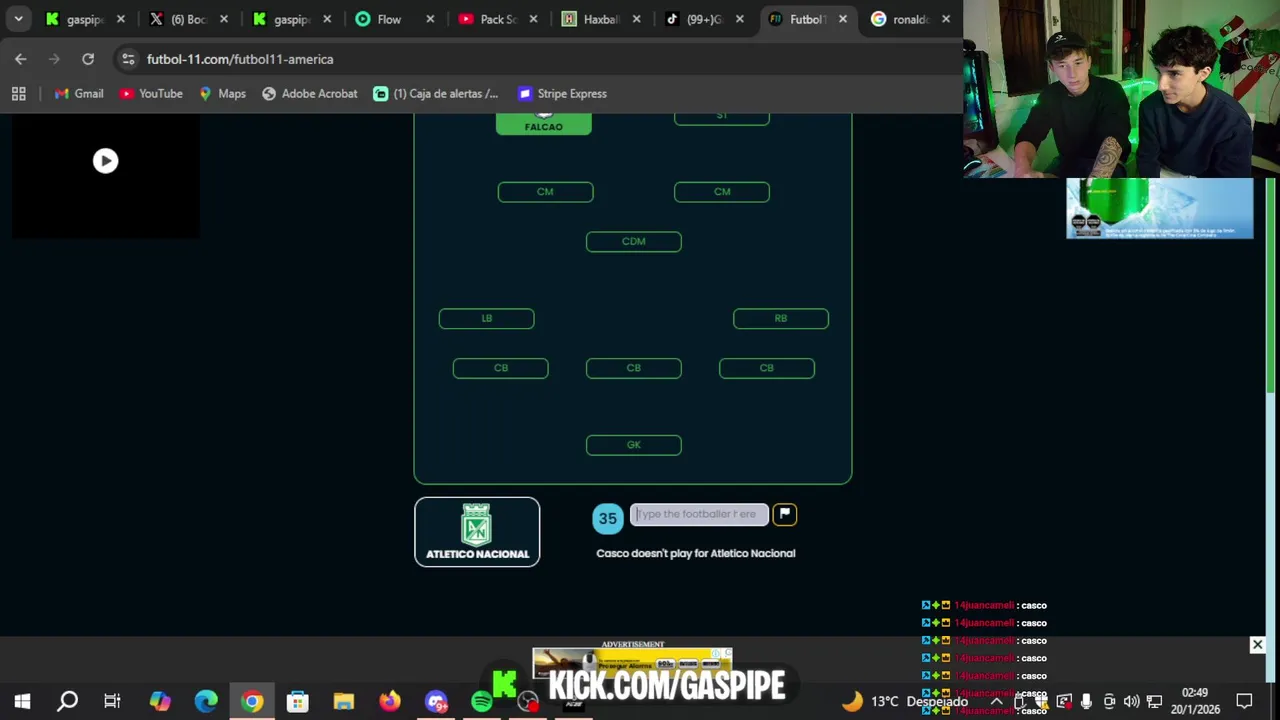Close the Flow tab
The height and width of the screenshot is (720, 1280).
pos(430,19)
